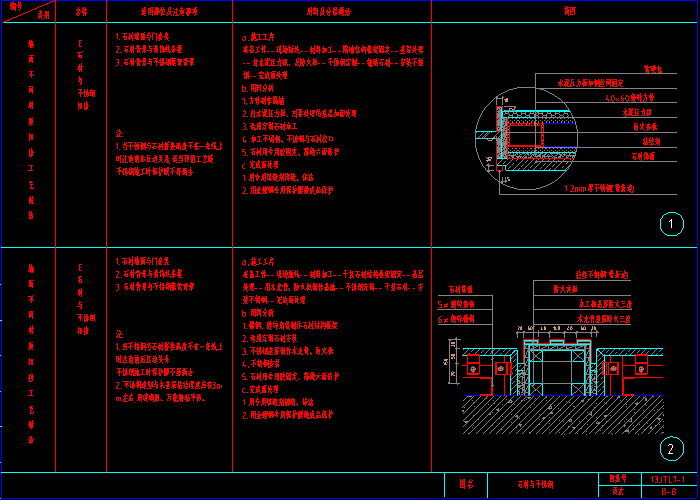
Task: Select the 简图 column header
Action: point(570,12)
